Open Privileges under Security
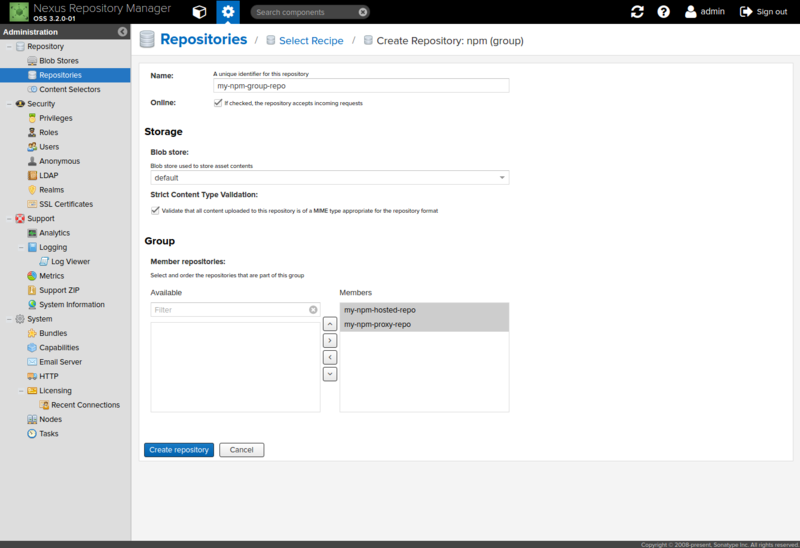The width and height of the screenshot is (800, 548). pyautogui.click(x=56, y=118)
